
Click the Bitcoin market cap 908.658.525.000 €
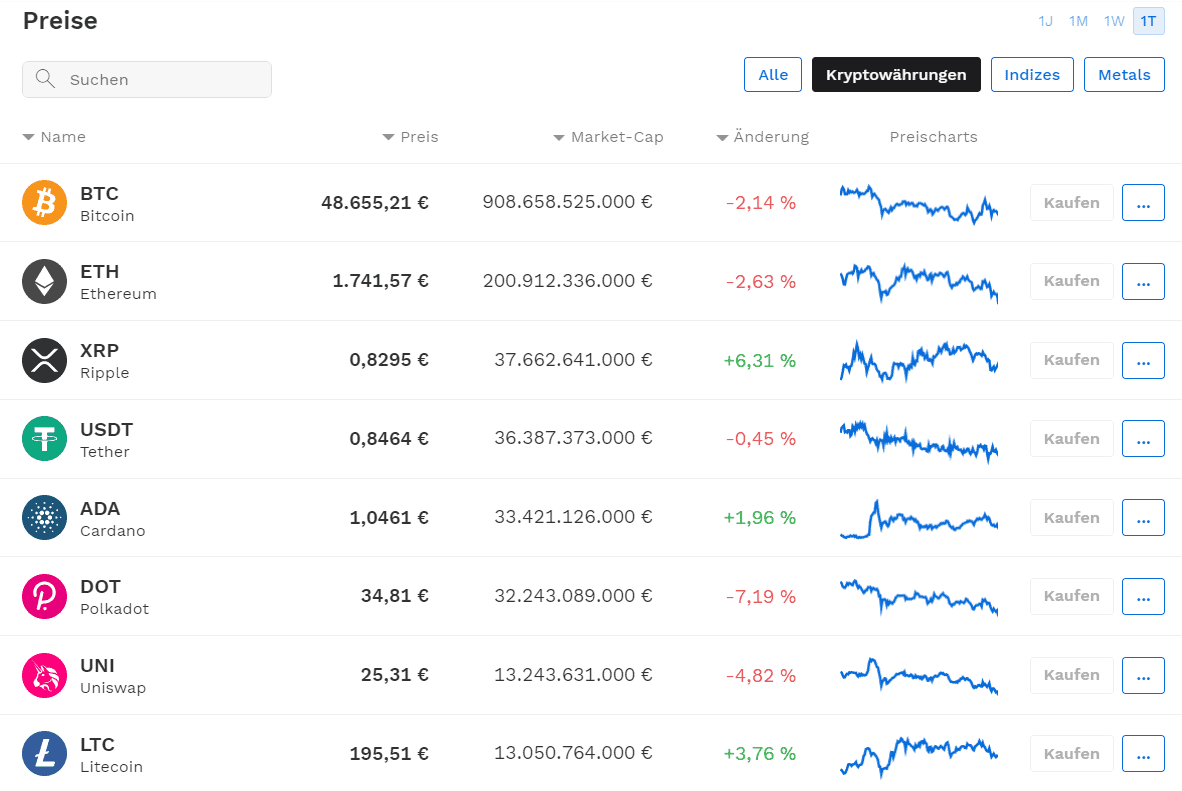pos(568,202)
